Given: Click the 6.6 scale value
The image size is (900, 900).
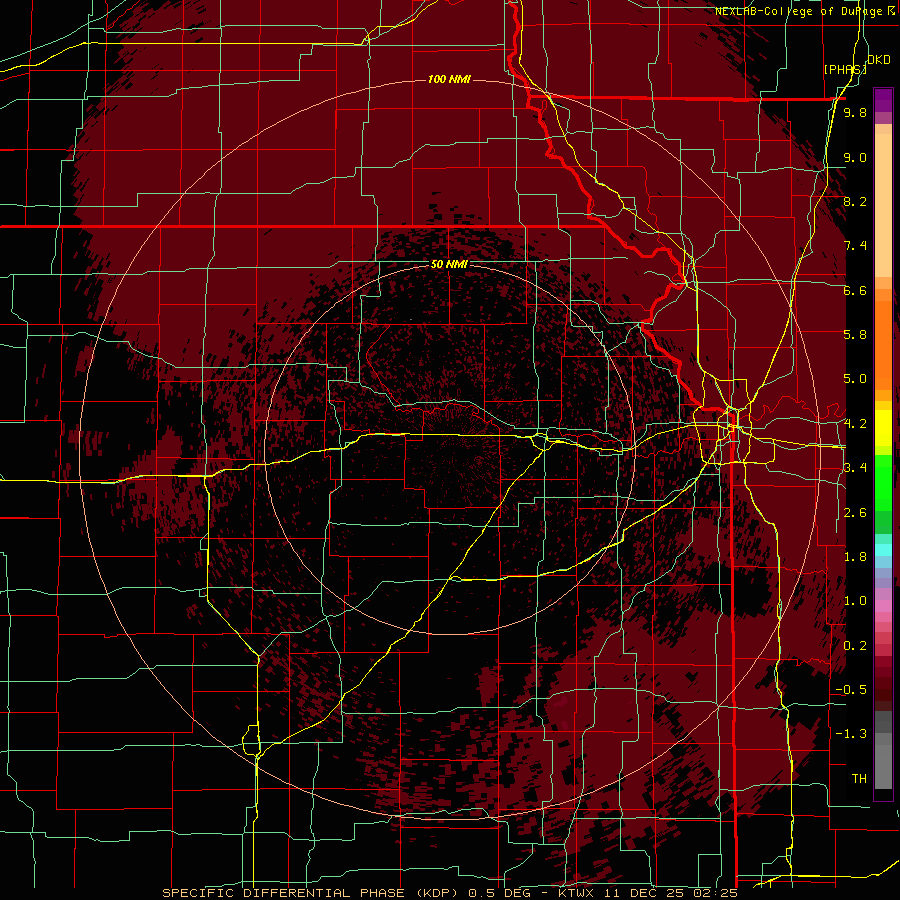Looking at the screenshot, I should (855, 290).
